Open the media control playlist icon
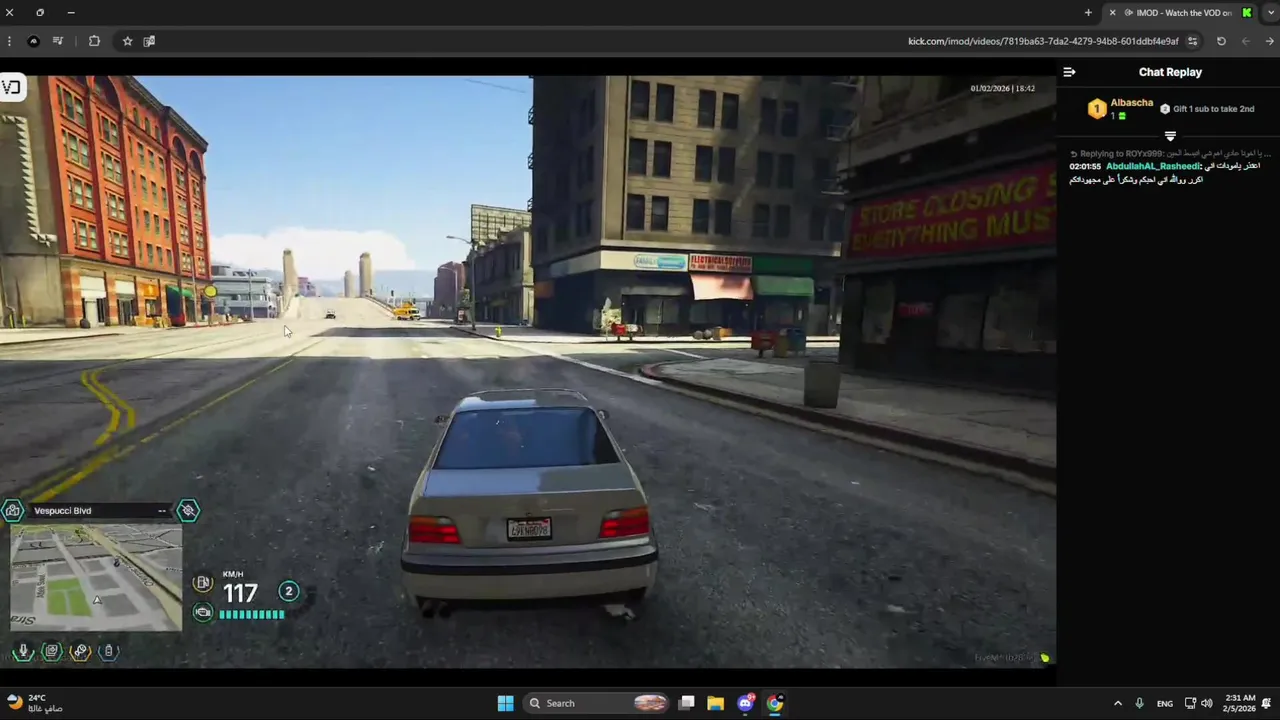The height and width of the screenshot is (720, 1280). click(x=58, y=41)
